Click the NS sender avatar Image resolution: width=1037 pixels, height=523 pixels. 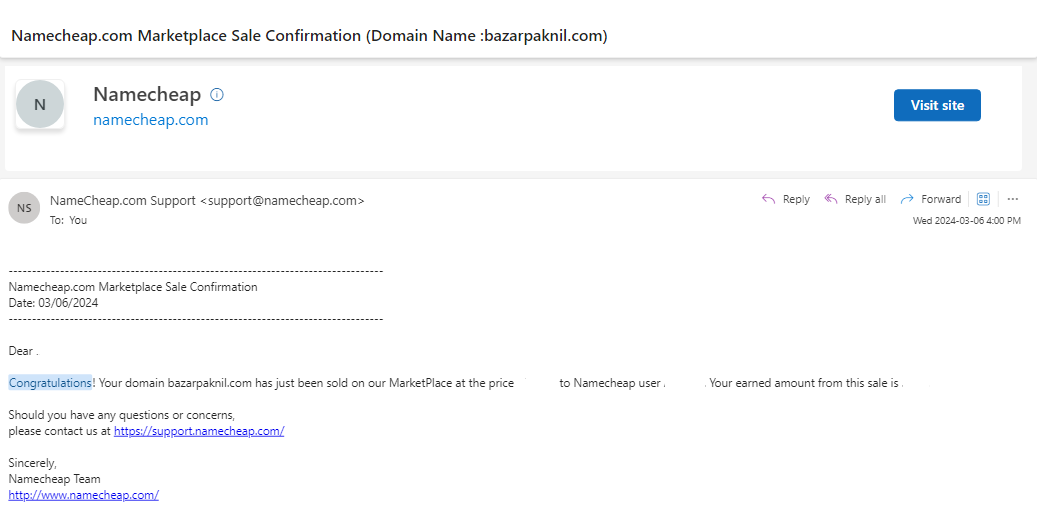[24, 208]
